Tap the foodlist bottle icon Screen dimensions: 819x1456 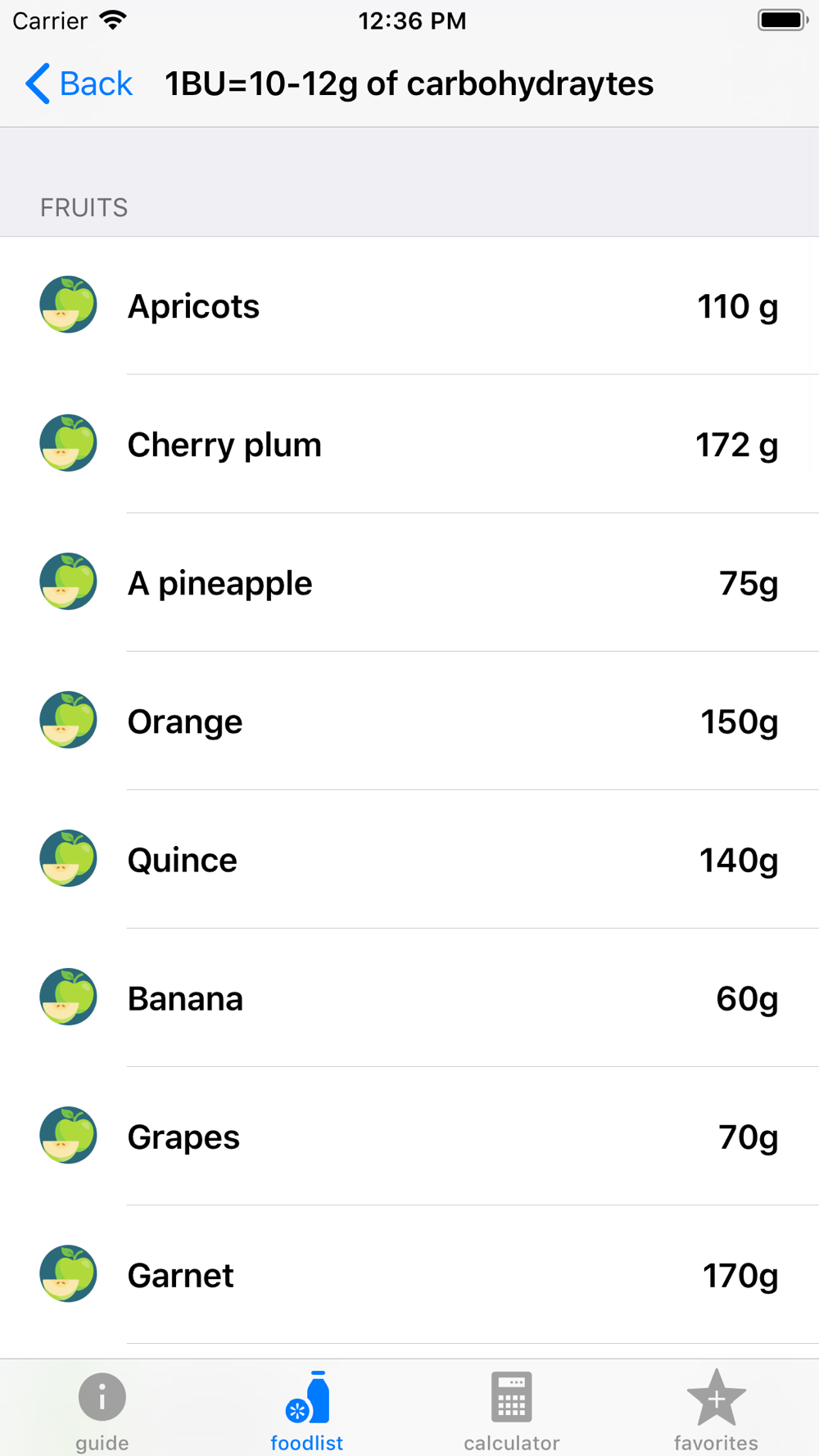[x=307, y=1397]
